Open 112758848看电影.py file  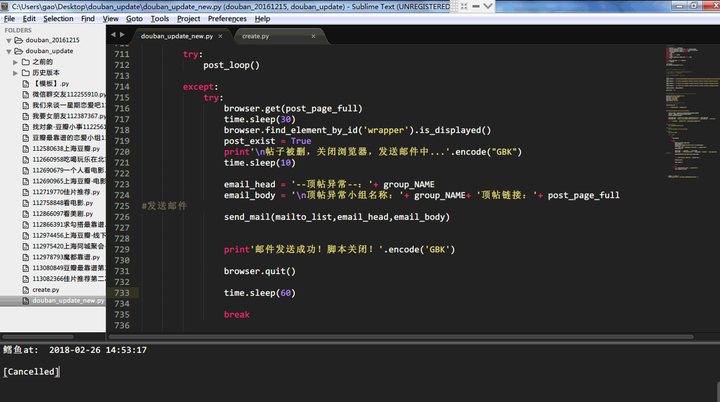coord(63,203)
